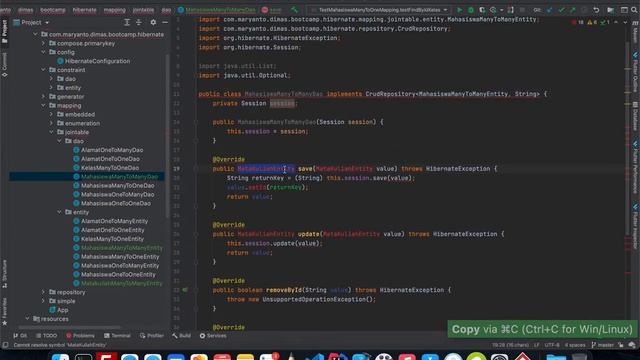Screen dimensions: 640x360
Task: Select KelasManyToOneDao in project tree
Action: (106, 168)
